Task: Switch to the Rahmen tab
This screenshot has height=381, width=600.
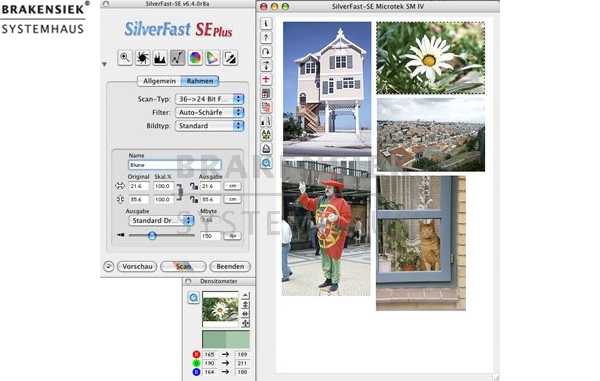Action: (200, 81)
